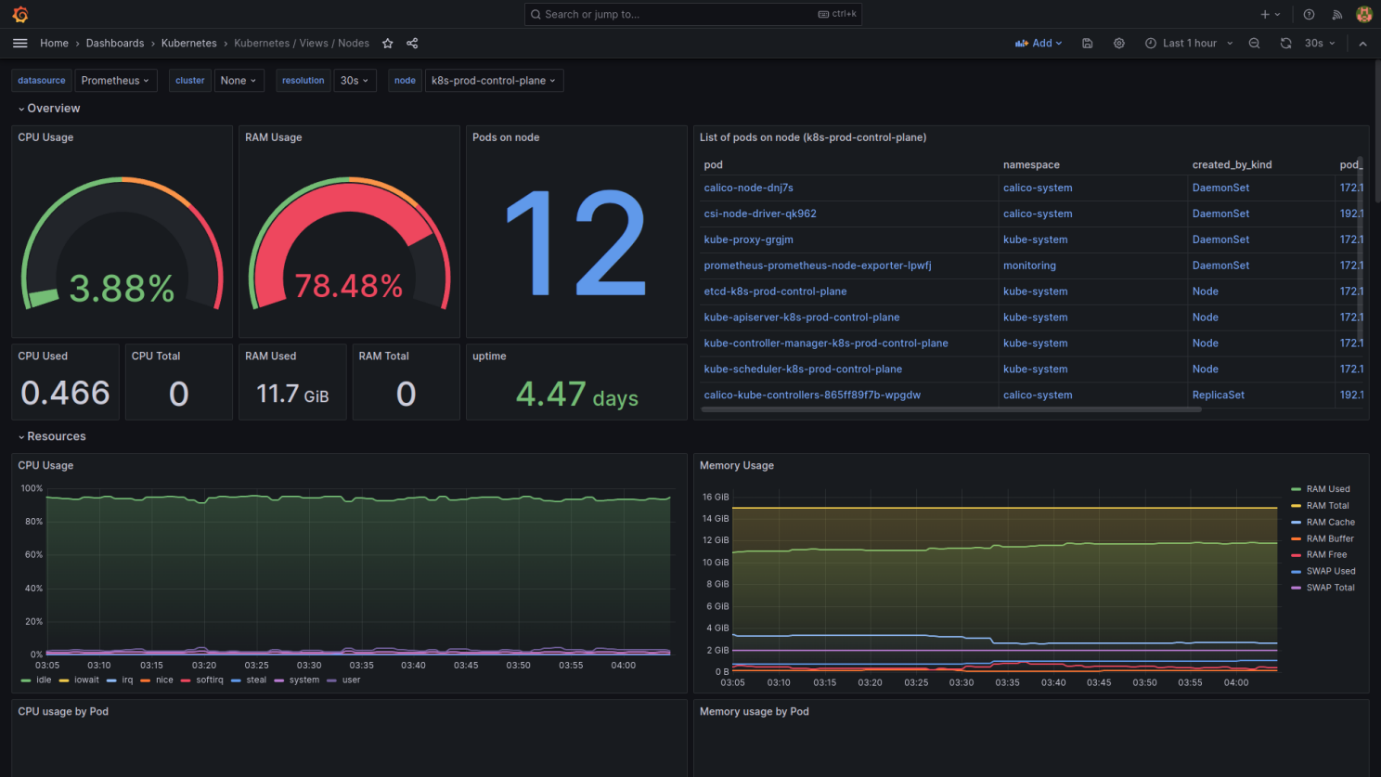Click the CPU usage by Pod title
The height and width of the screenshot is (777, 1381).
tap(63, 711)
